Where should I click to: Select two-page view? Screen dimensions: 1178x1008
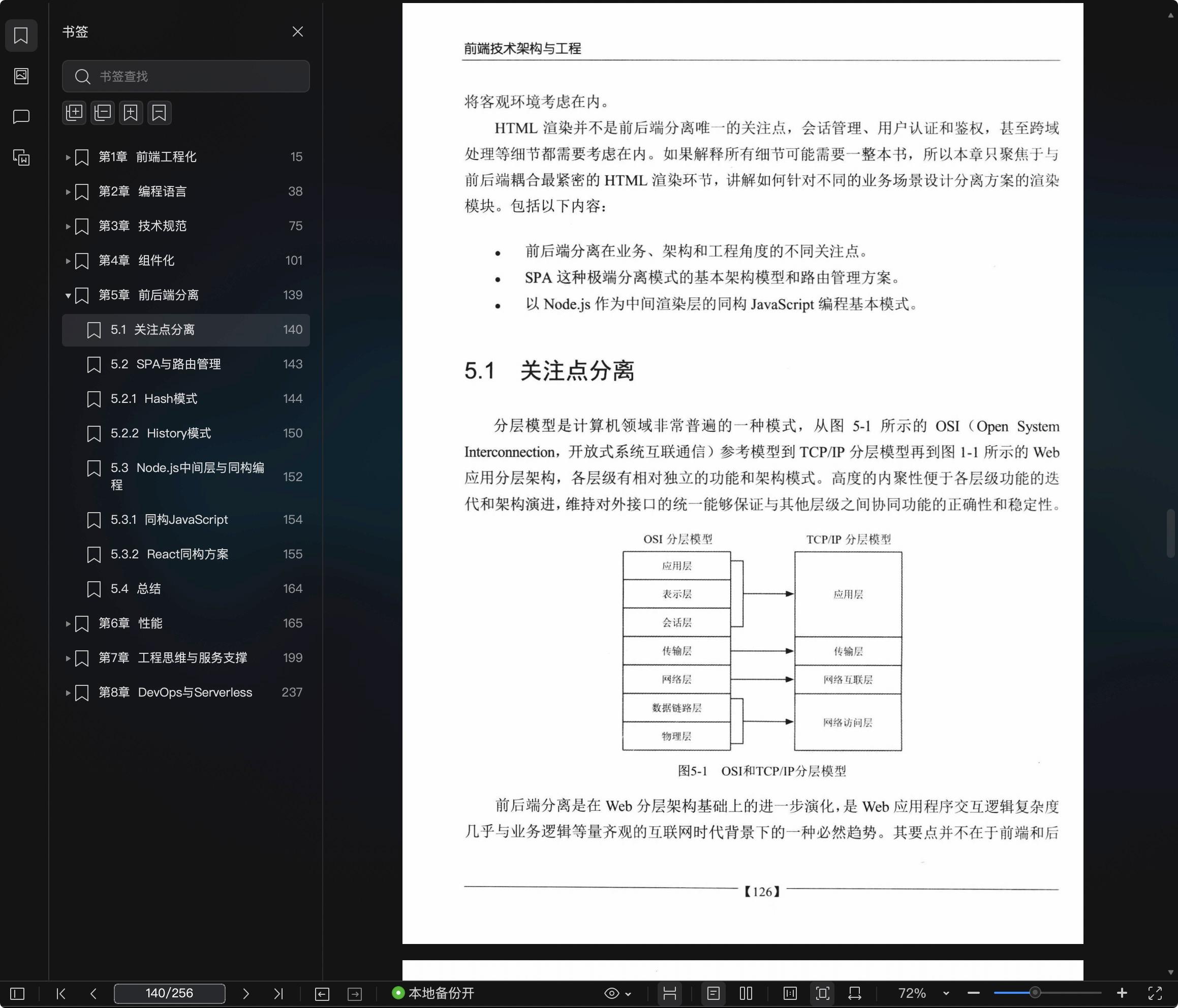pyautogui.click(x=746, y=993)
